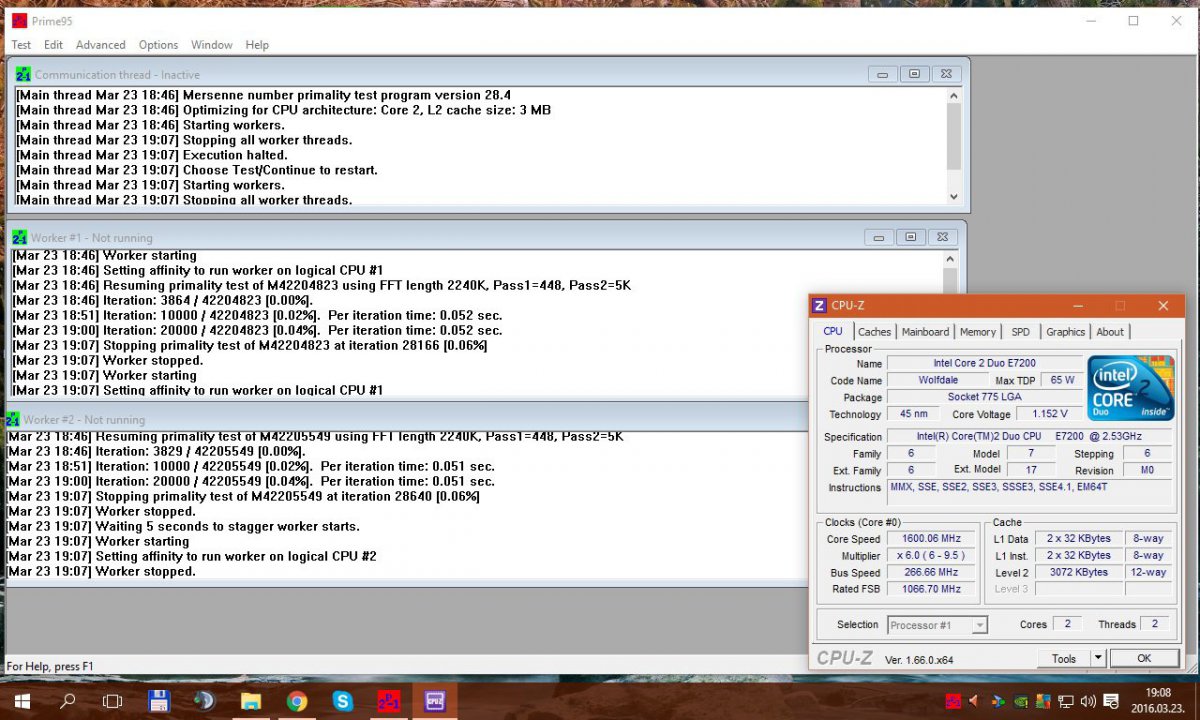Click the Intel Core 2 Duo logo badge
1200x720 pixels.
[1130, 388]
